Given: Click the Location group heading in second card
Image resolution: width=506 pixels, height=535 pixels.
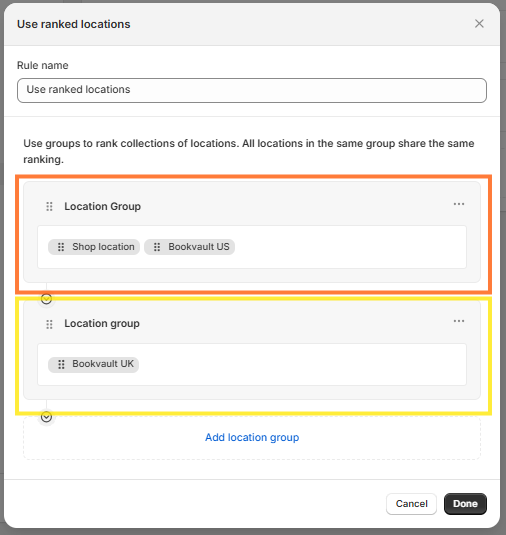Looking at the screenshot, I should (102, 323).
